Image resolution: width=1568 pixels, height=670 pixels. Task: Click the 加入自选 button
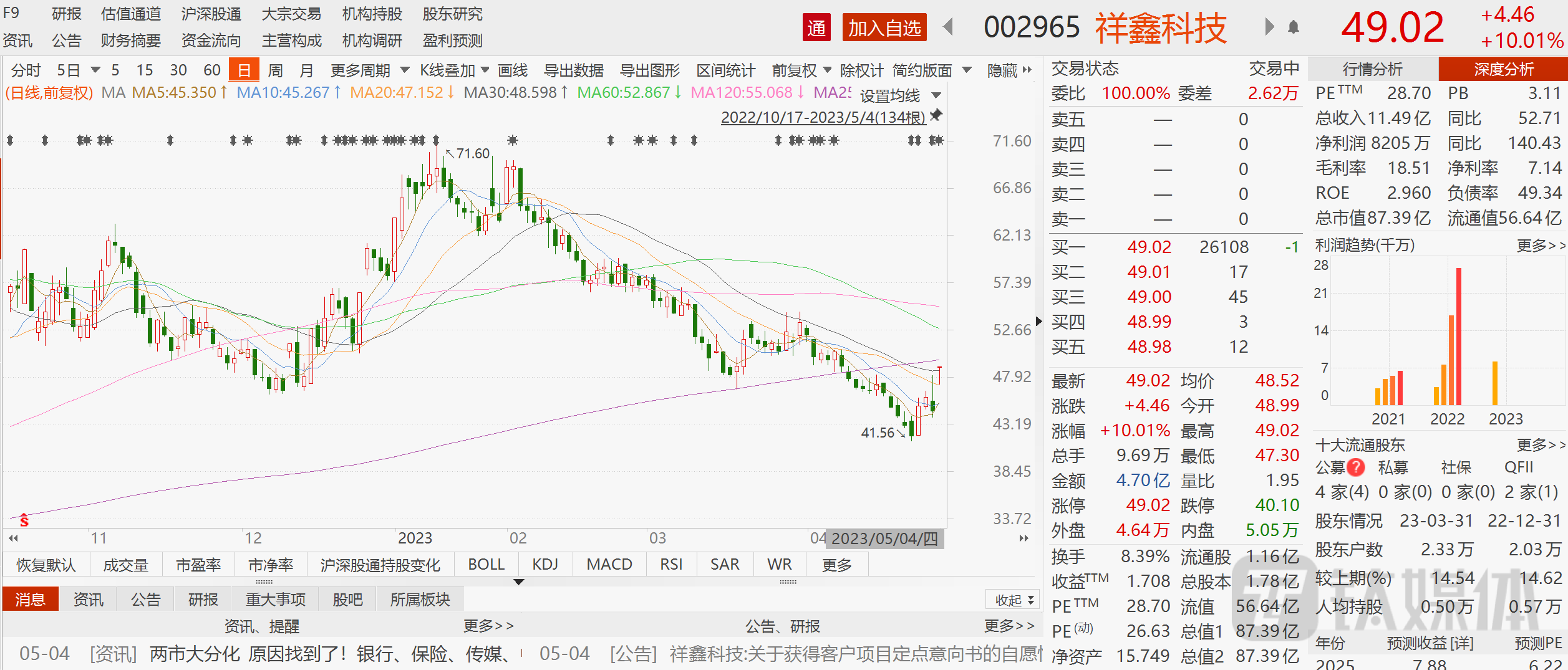[884, 28]
